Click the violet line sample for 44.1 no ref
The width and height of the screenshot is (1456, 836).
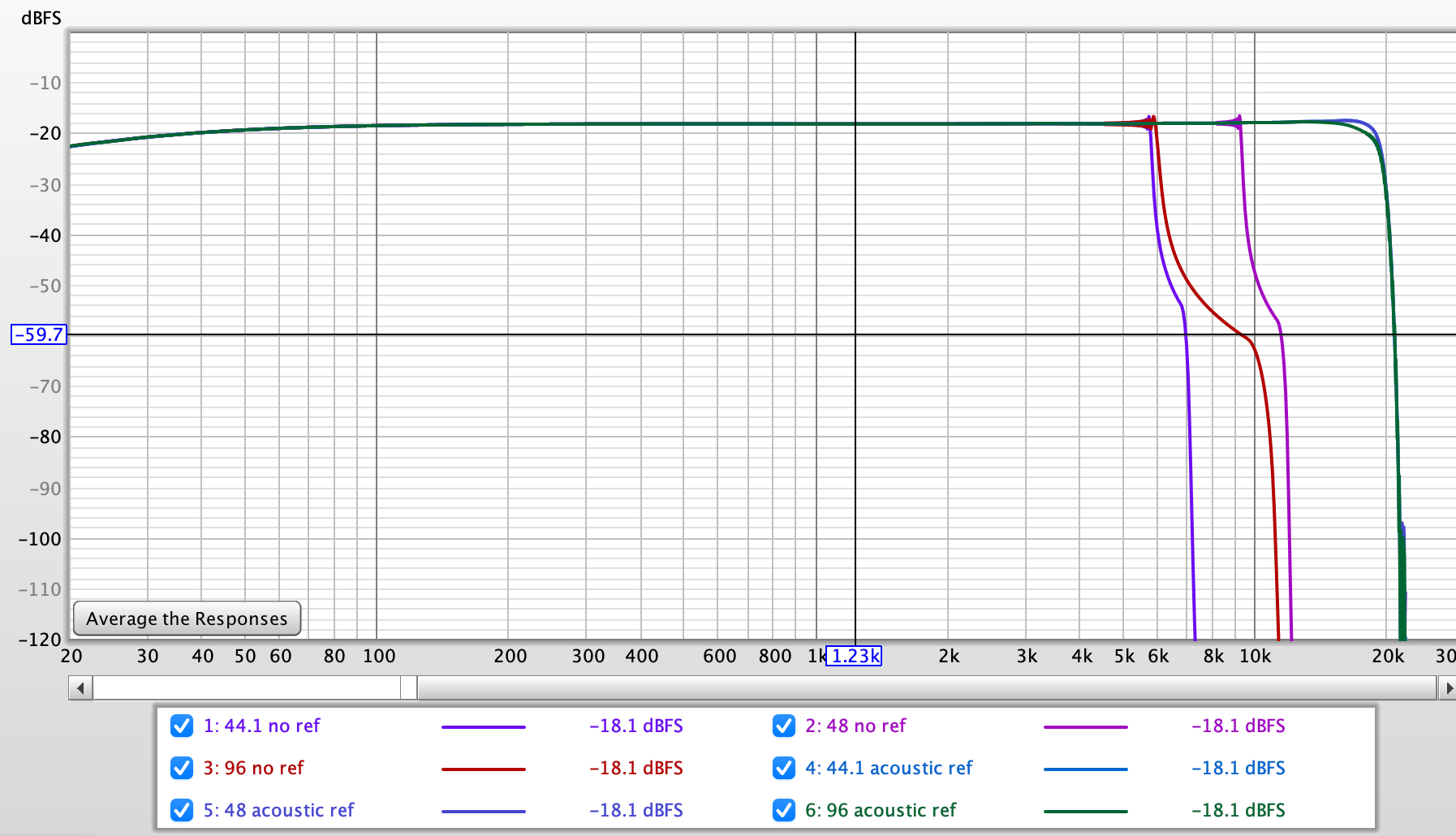[484, 726]
